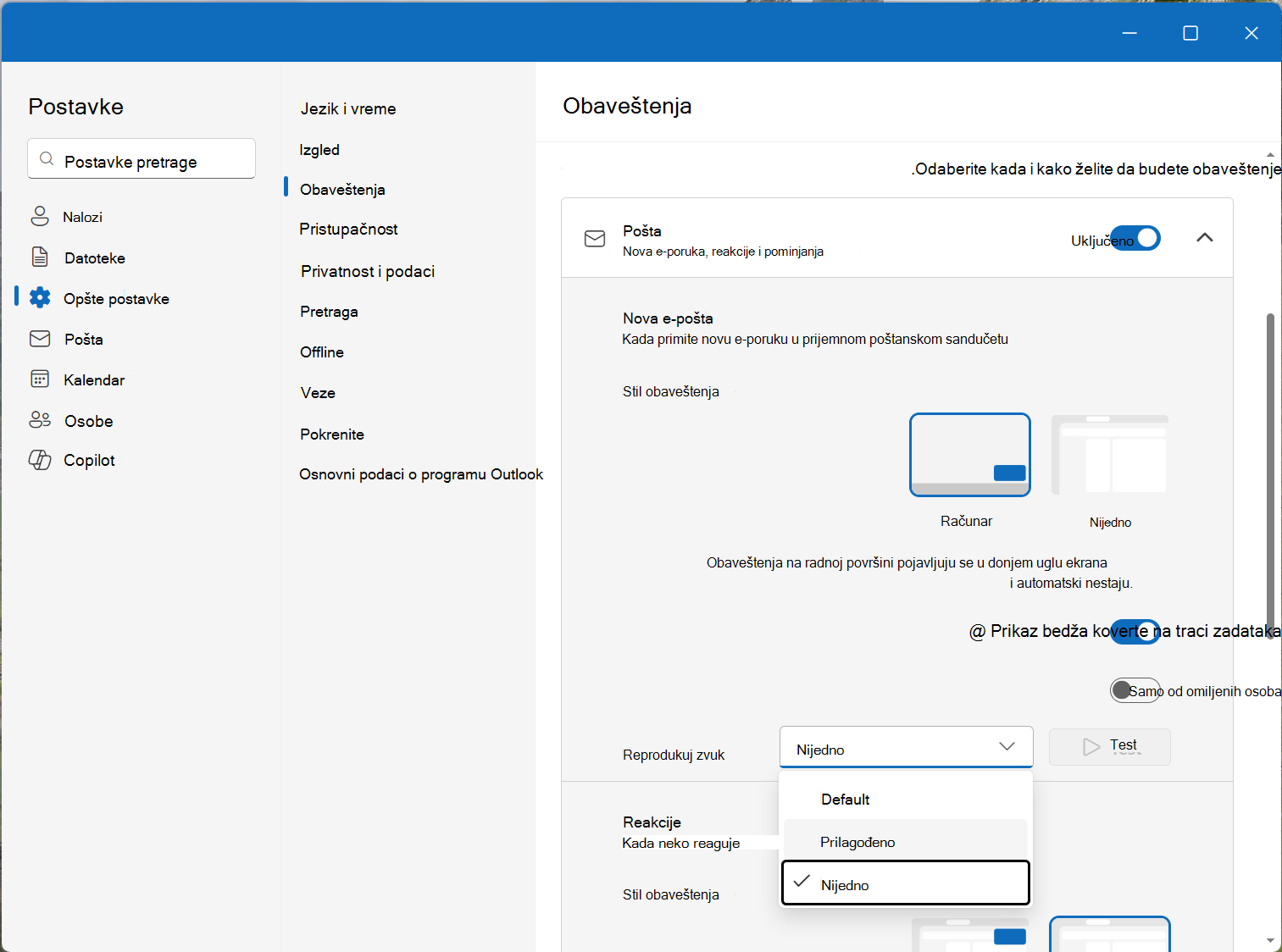Open the Copilot icon
The height and width of the screenshot is (952, 1282).
click(x=40, y=460)
